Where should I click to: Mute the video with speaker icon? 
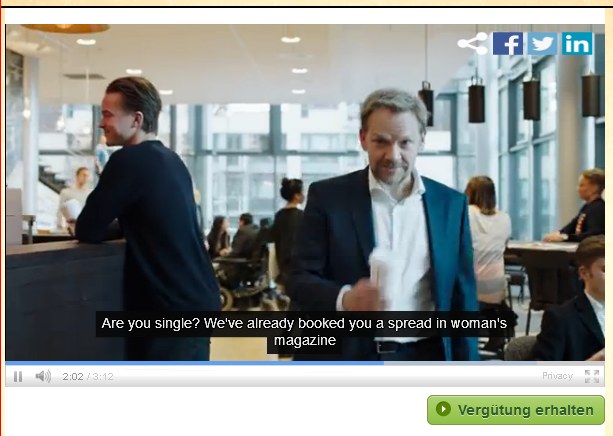pos(43,376)
